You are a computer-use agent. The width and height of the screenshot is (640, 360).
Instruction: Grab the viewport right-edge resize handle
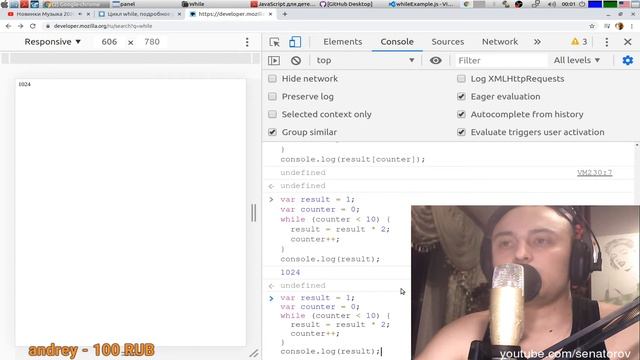click(253, 213)
